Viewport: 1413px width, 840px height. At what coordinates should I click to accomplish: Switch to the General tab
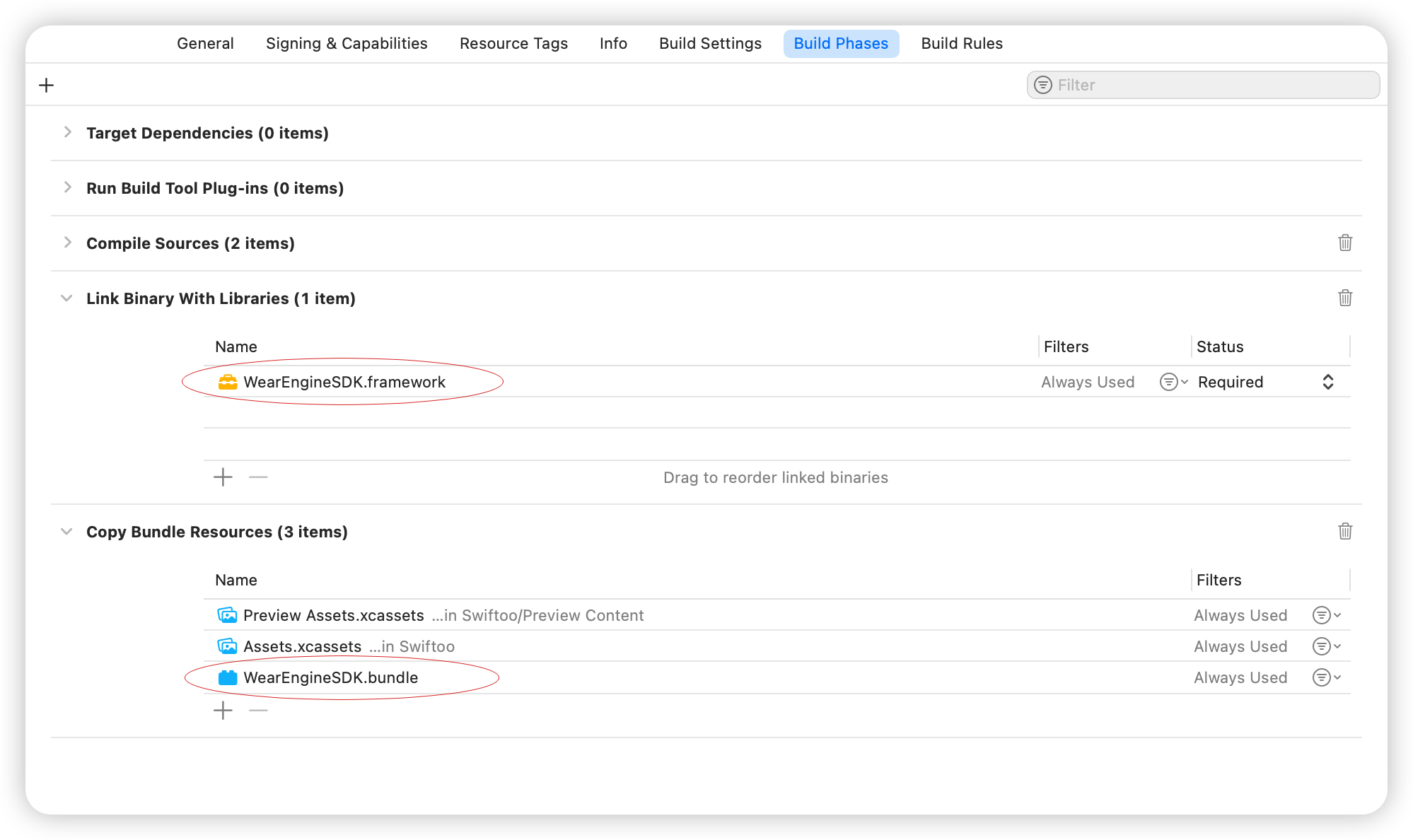pos(205,43)
